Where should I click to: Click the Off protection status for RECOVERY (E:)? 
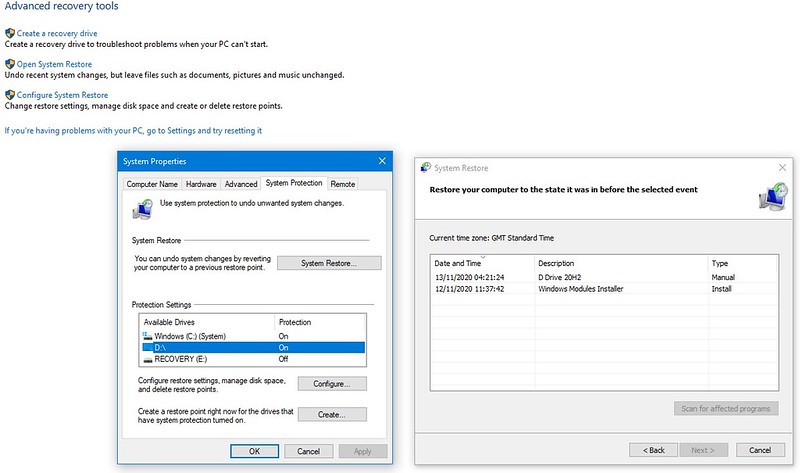[x=283, y=359]
